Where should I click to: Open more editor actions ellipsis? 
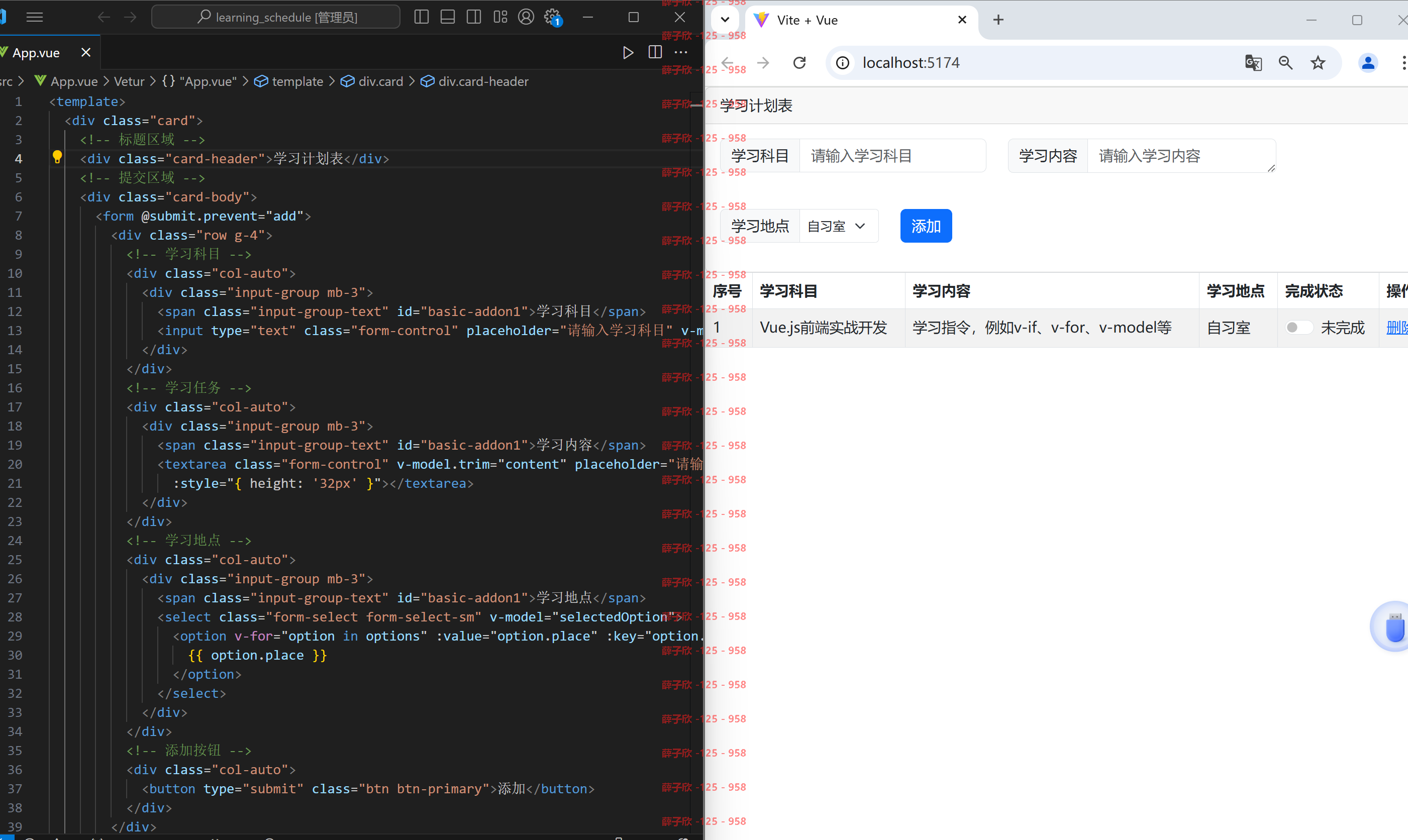(x=681, y=52)
